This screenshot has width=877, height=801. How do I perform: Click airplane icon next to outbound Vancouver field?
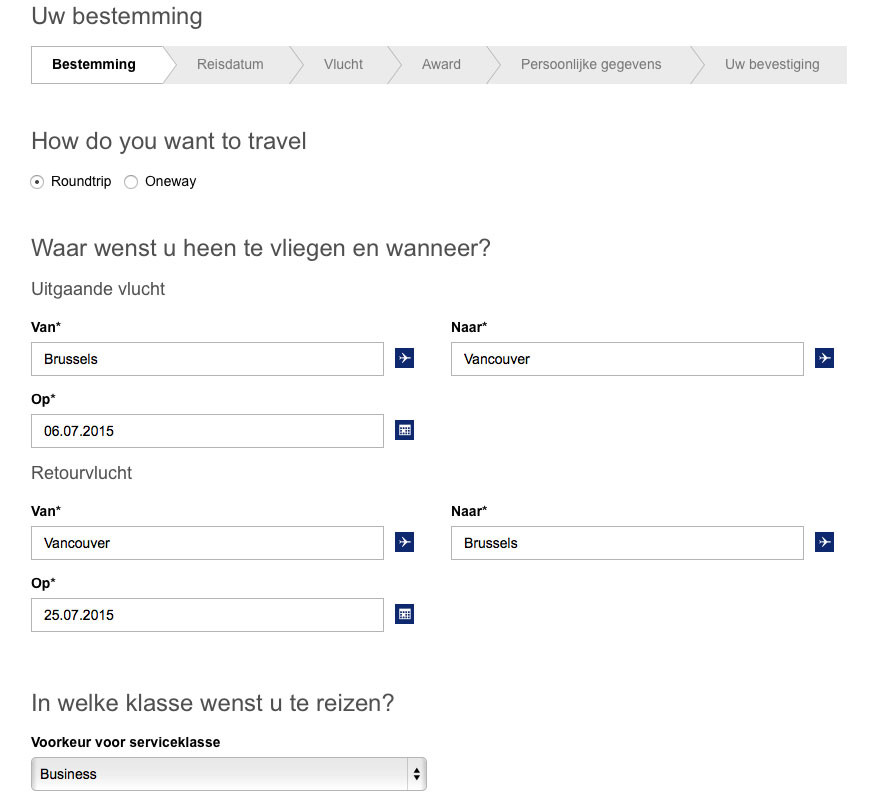point(824,358)
